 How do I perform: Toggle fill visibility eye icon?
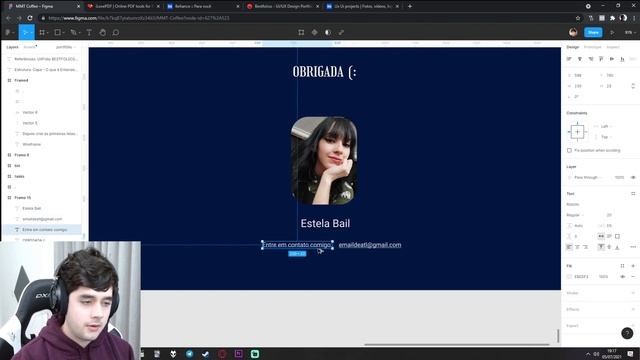[622, 277]
